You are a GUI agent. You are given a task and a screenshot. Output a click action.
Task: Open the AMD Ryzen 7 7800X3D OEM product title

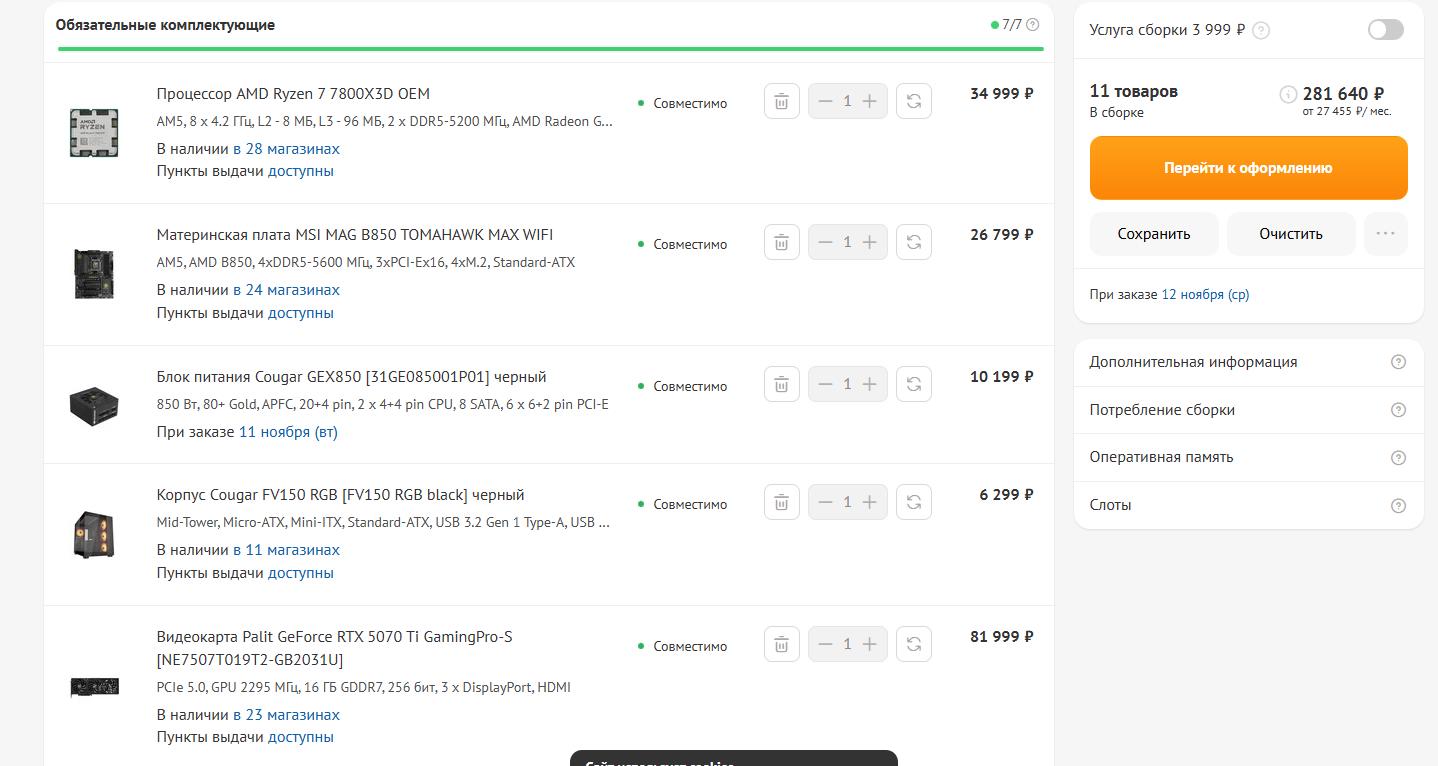point(293,94)
